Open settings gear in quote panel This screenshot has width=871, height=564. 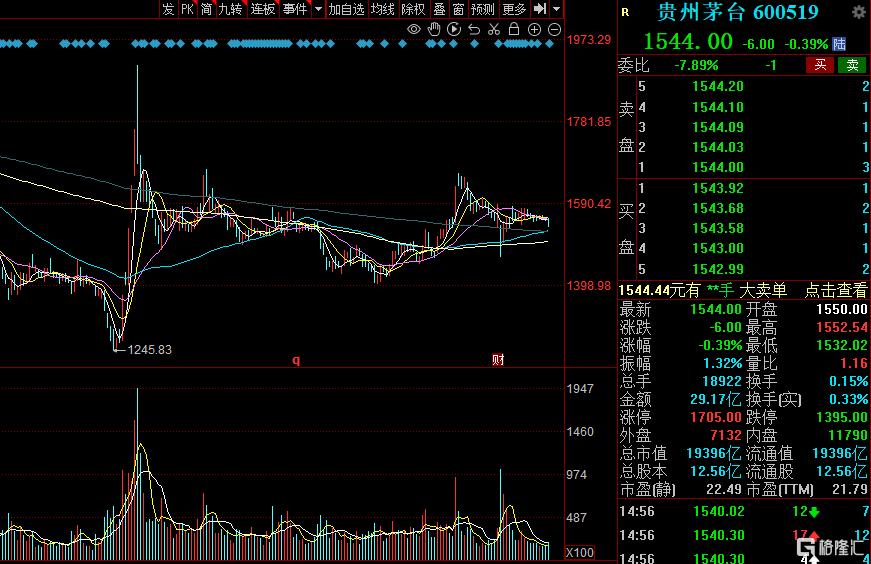pyautogui.click(x=859, y=12)
